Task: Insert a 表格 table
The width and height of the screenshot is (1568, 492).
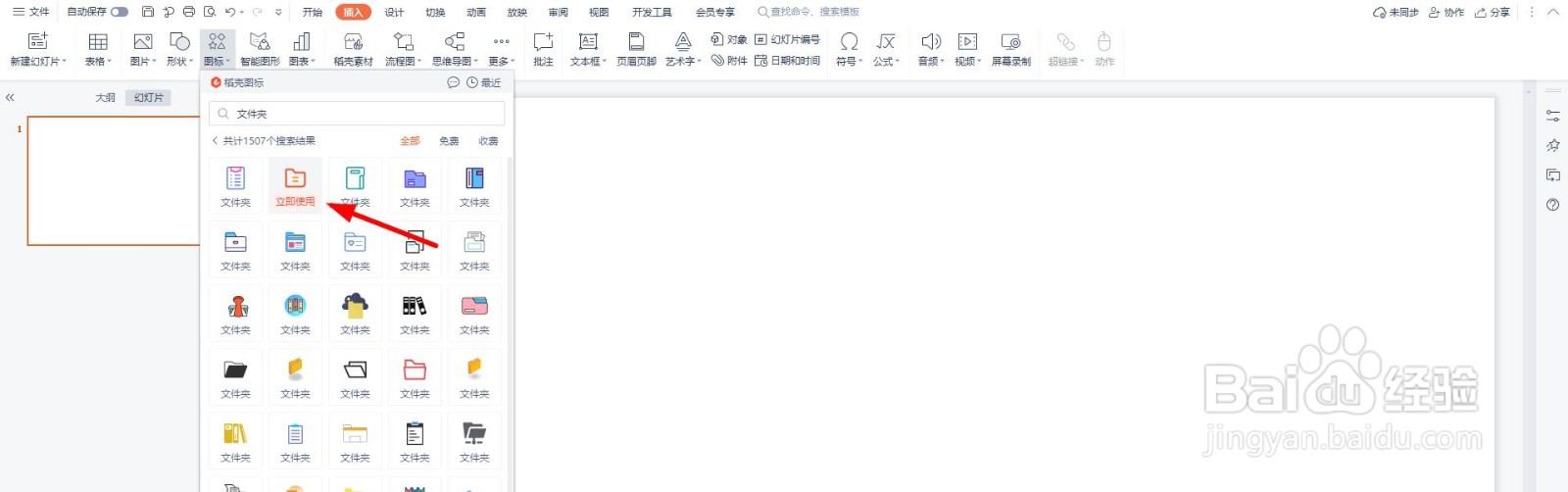Action: coord(98,48)
